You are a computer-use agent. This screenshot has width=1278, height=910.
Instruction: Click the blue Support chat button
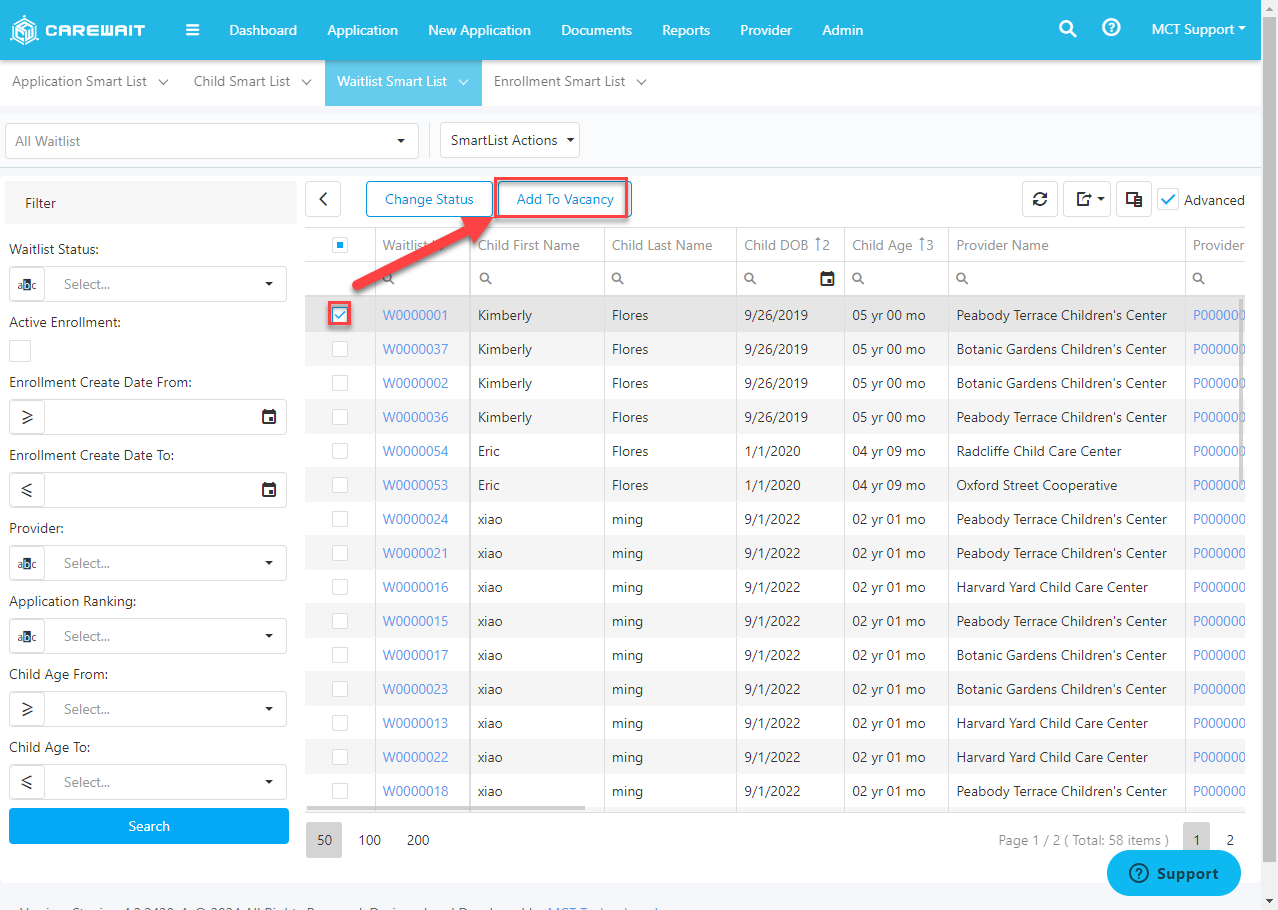[x=1174, y=873]
